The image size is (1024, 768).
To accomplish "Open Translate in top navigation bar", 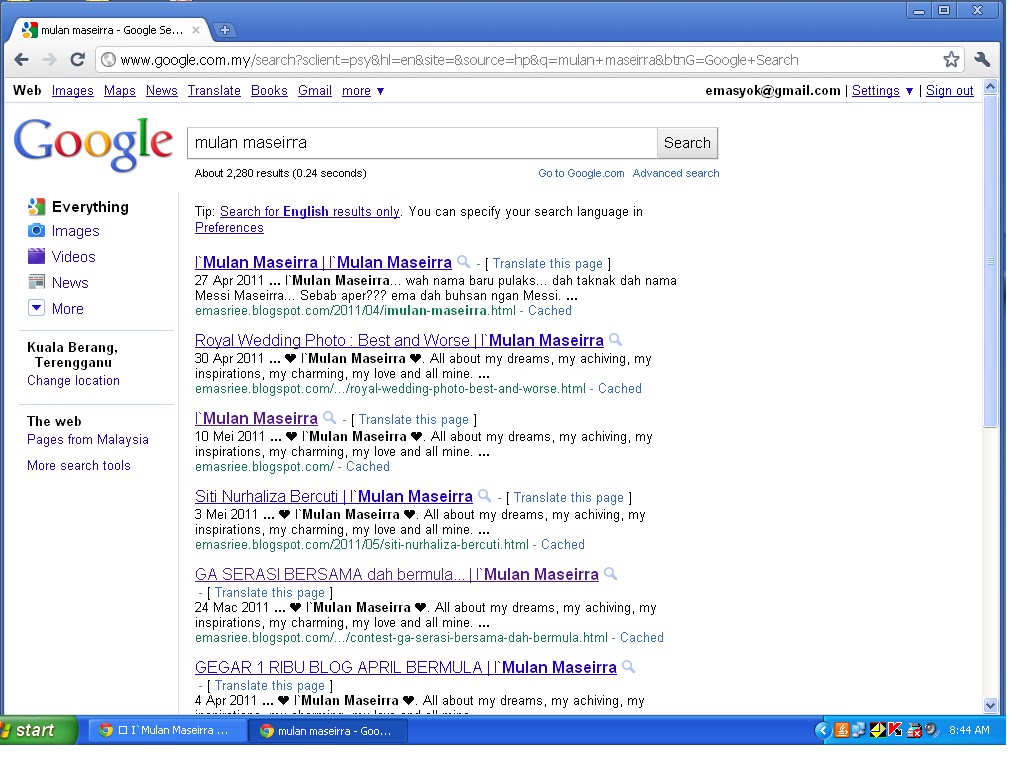I will [214, 91].
